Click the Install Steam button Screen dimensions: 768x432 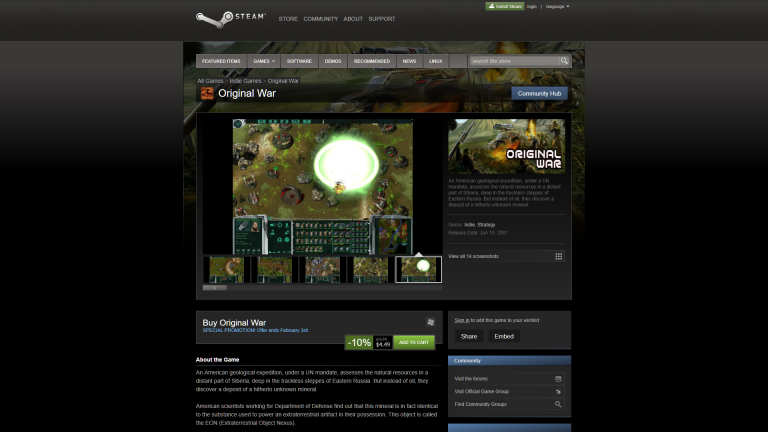[505, 6]
